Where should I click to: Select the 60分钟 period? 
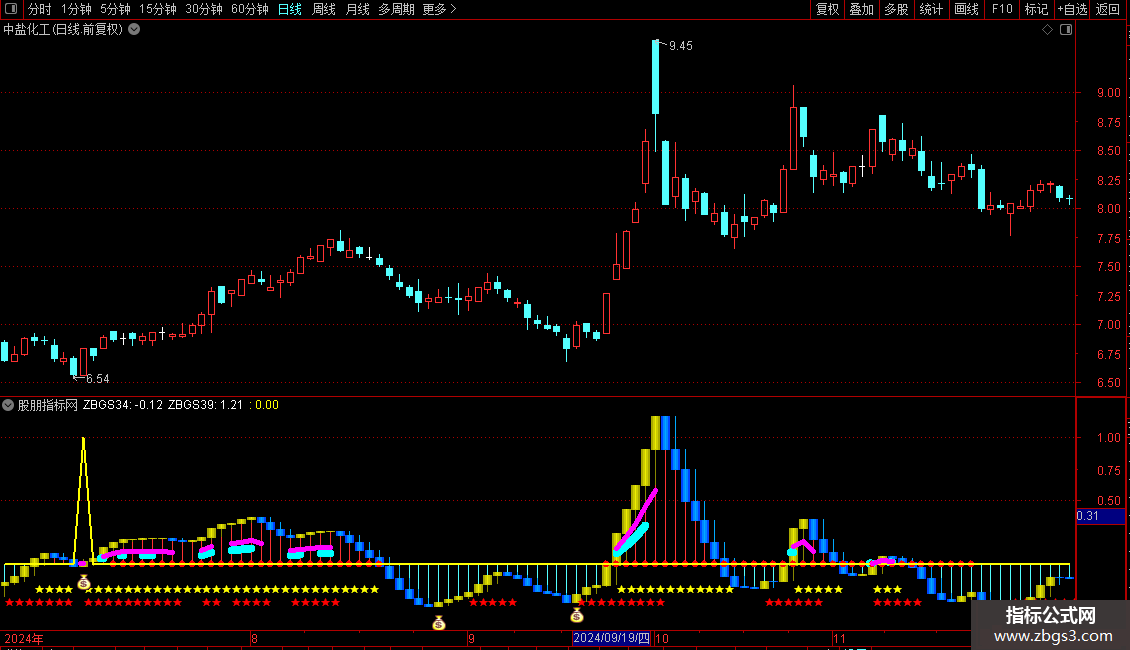point(250,9)
